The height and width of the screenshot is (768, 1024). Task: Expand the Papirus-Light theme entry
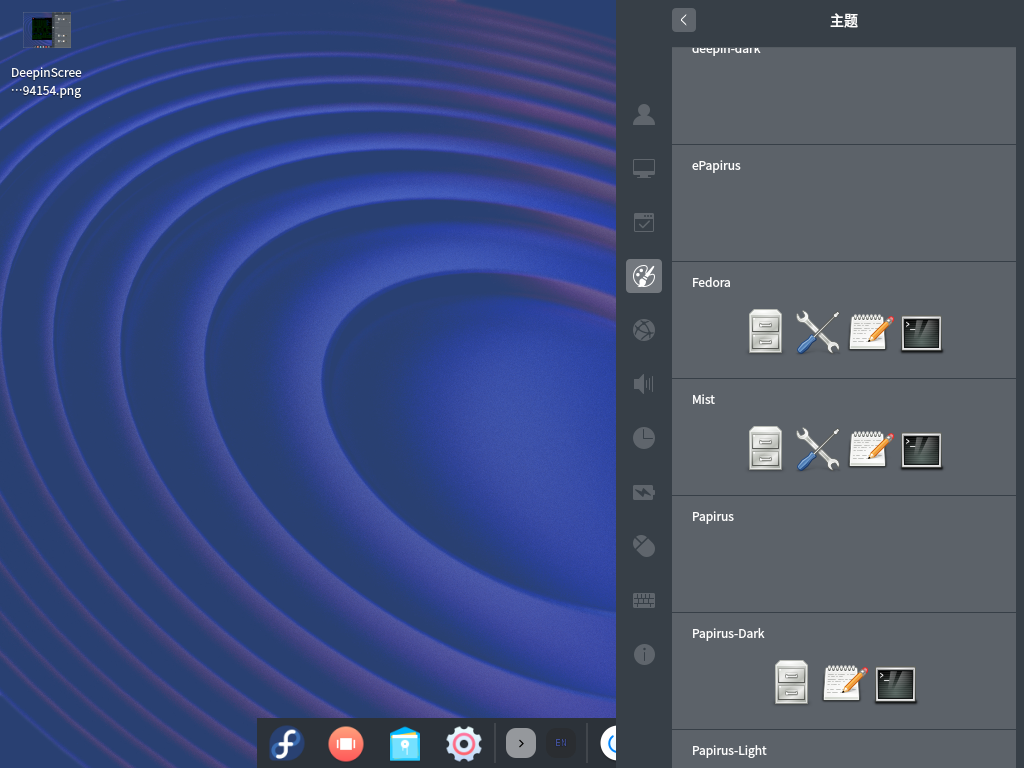click(844, 750)
